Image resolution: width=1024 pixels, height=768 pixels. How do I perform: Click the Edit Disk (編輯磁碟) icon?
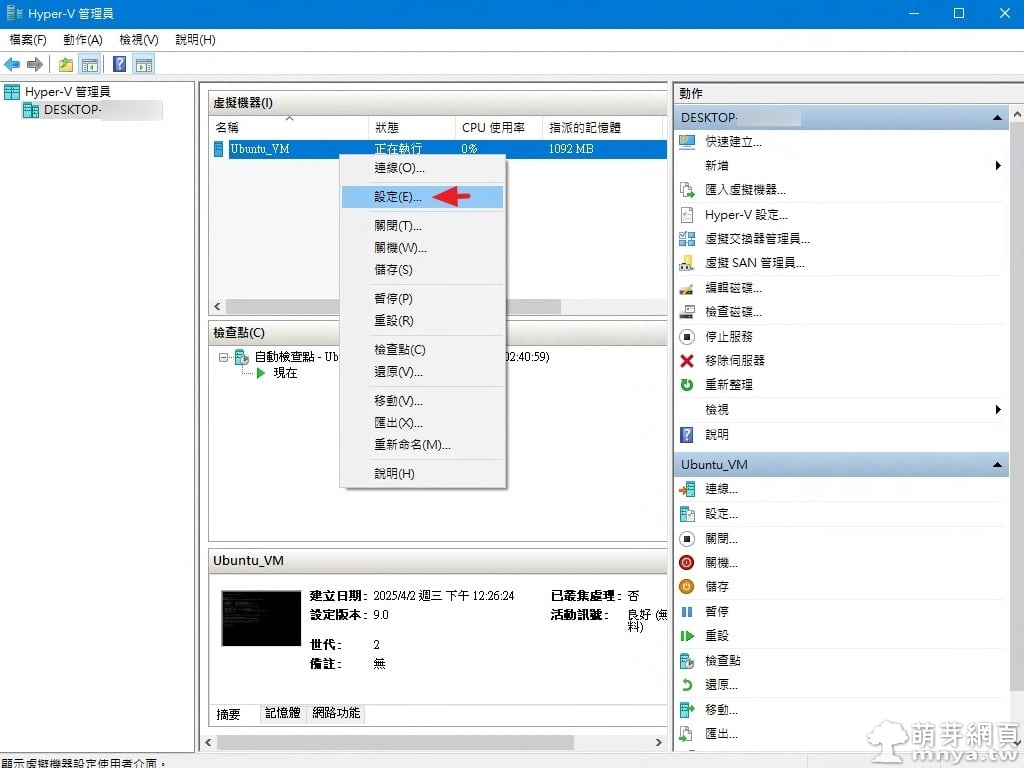[687, 288]
